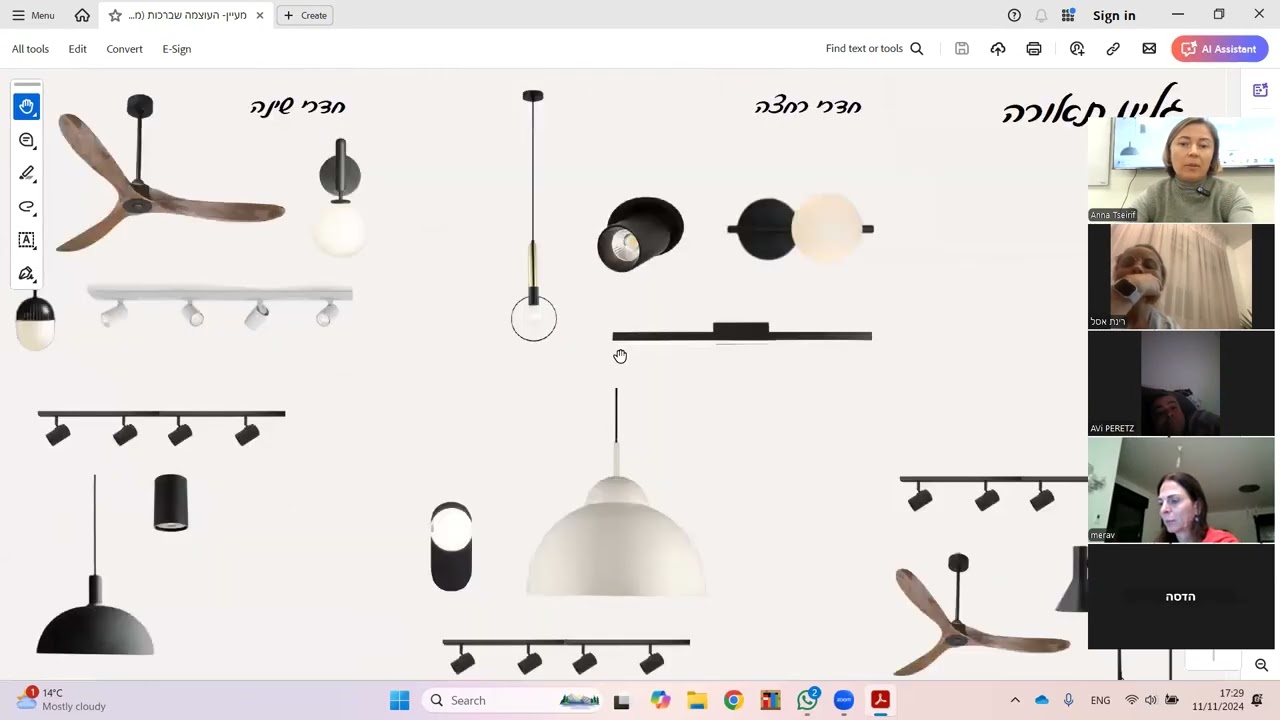The image size is (1280, 720).
Task: Print this PDF file
Action: click(x=1034, y=48)
